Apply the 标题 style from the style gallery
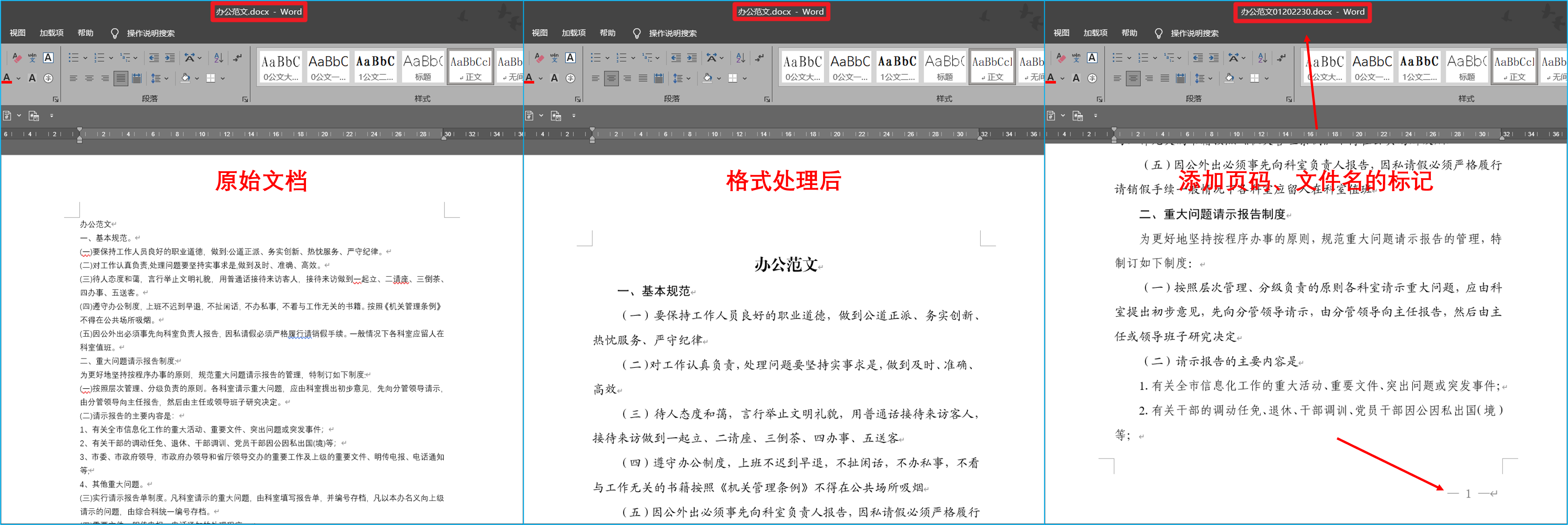1568x525 pixels. (423, 67)
